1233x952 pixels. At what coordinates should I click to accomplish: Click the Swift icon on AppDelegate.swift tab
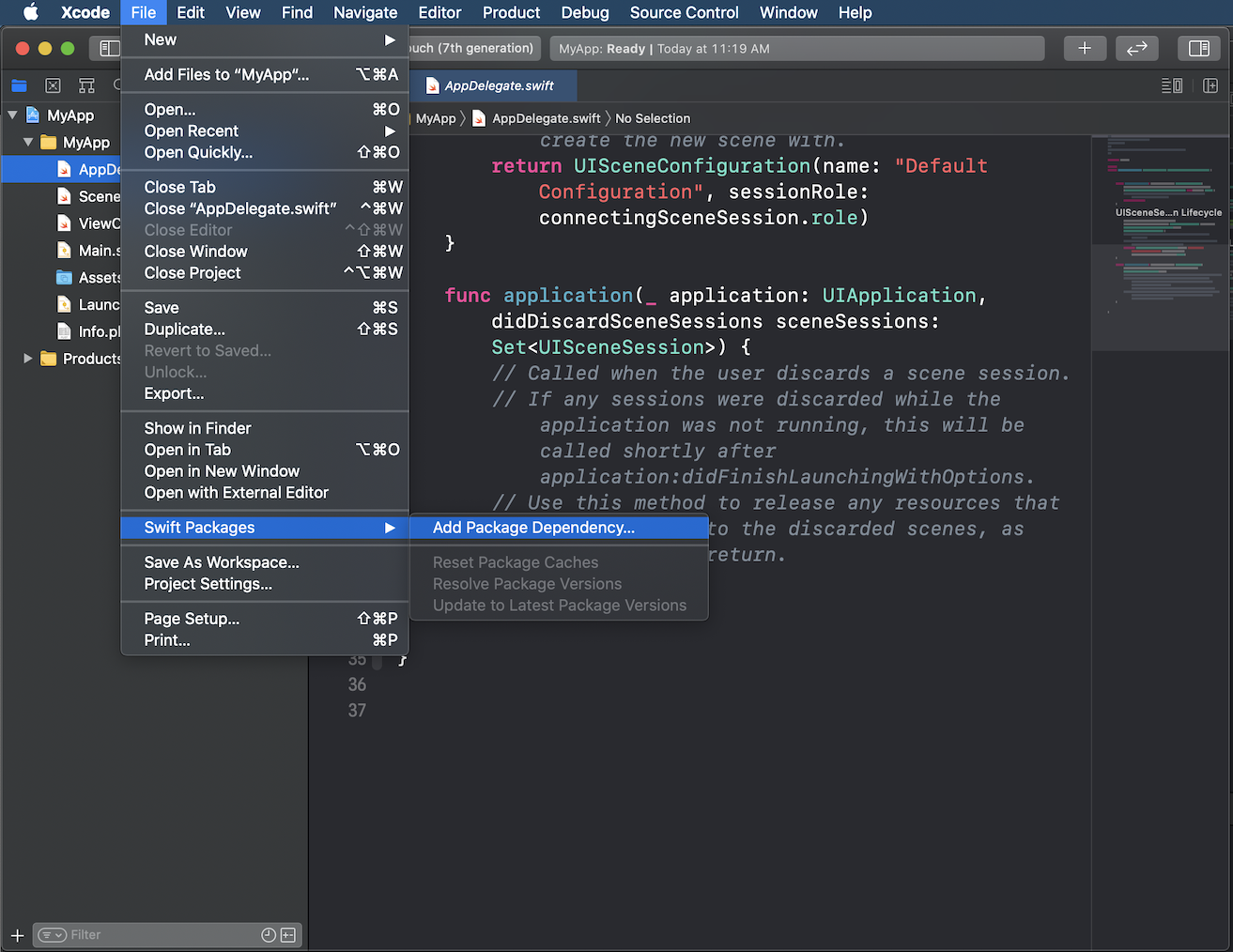[x=433, y=85]
